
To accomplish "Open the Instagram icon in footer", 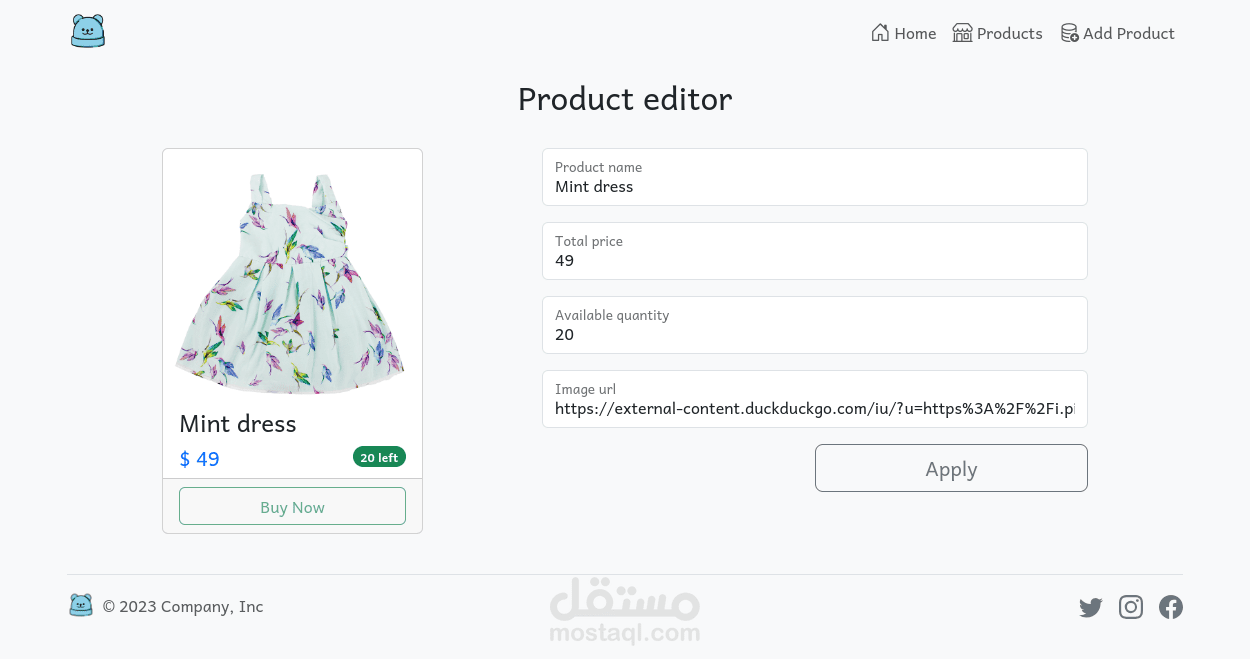I will point(1131,607).
